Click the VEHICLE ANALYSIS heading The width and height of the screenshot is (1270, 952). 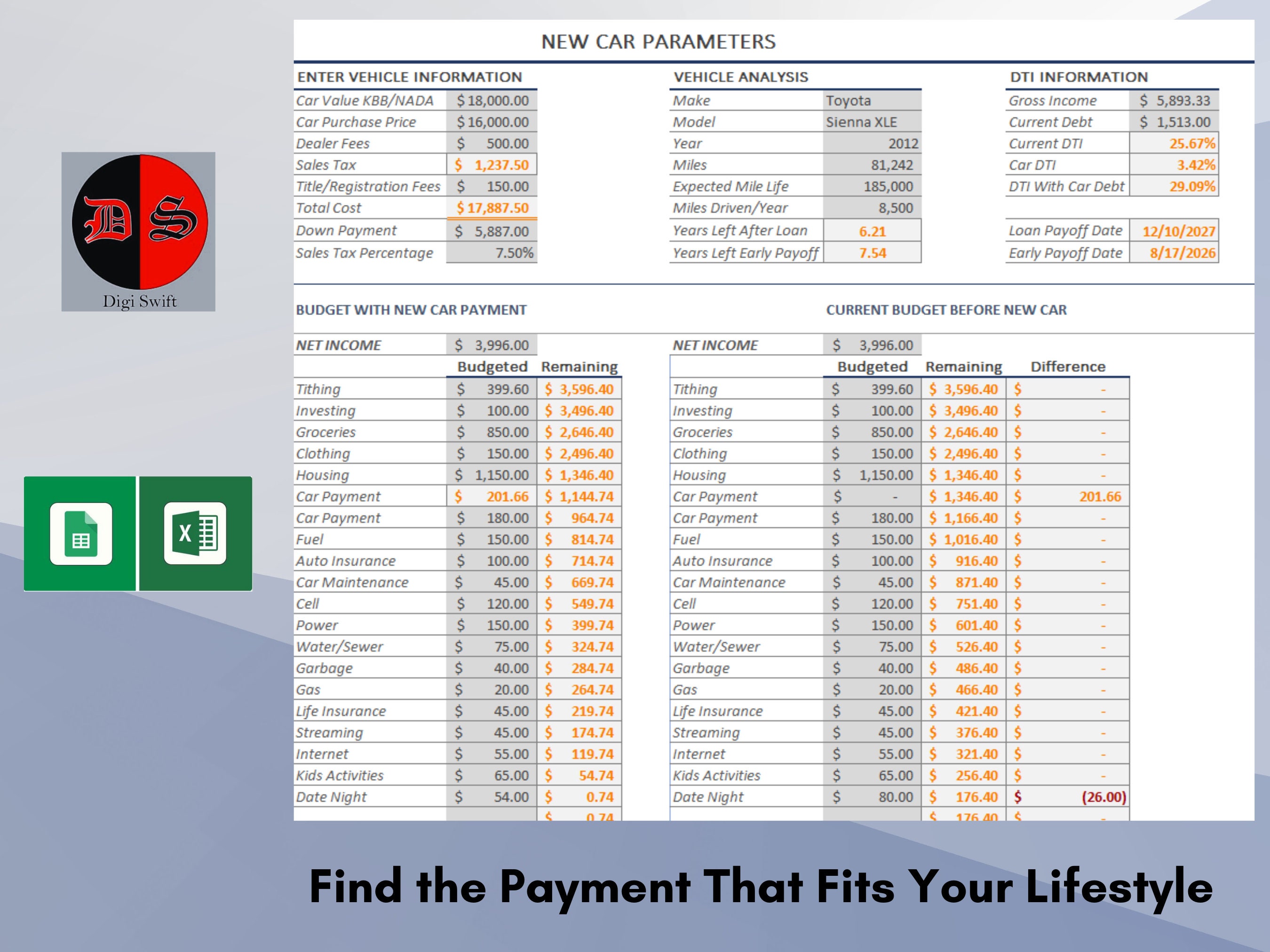[741, 77]
